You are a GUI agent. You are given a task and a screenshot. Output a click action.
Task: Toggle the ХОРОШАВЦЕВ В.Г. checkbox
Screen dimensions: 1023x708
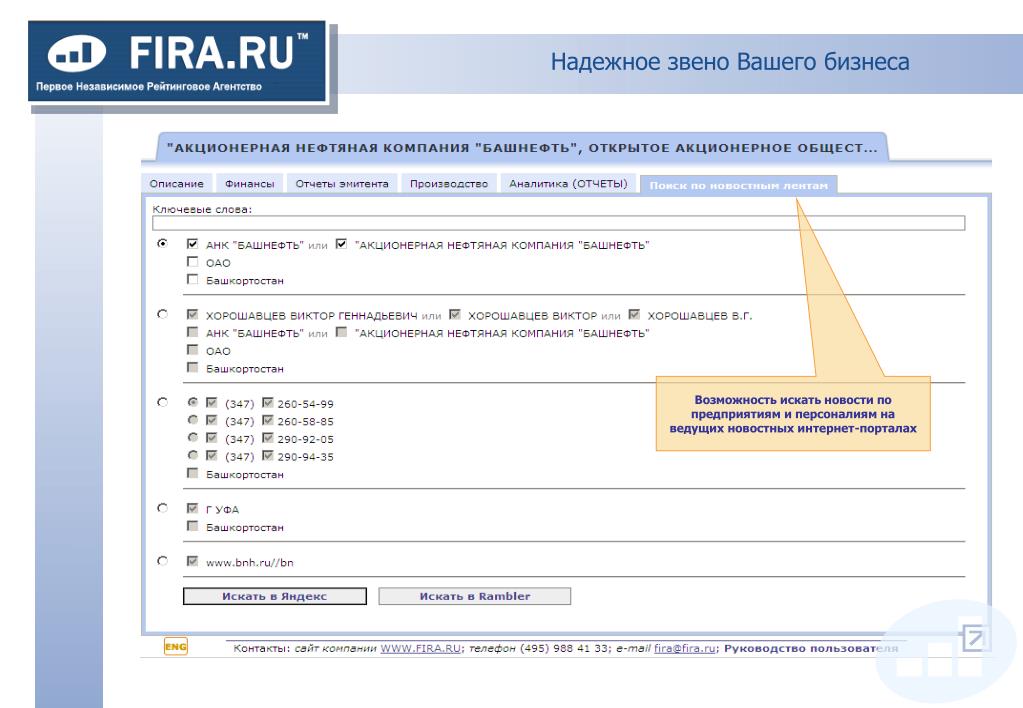click(x=634, y=315)
